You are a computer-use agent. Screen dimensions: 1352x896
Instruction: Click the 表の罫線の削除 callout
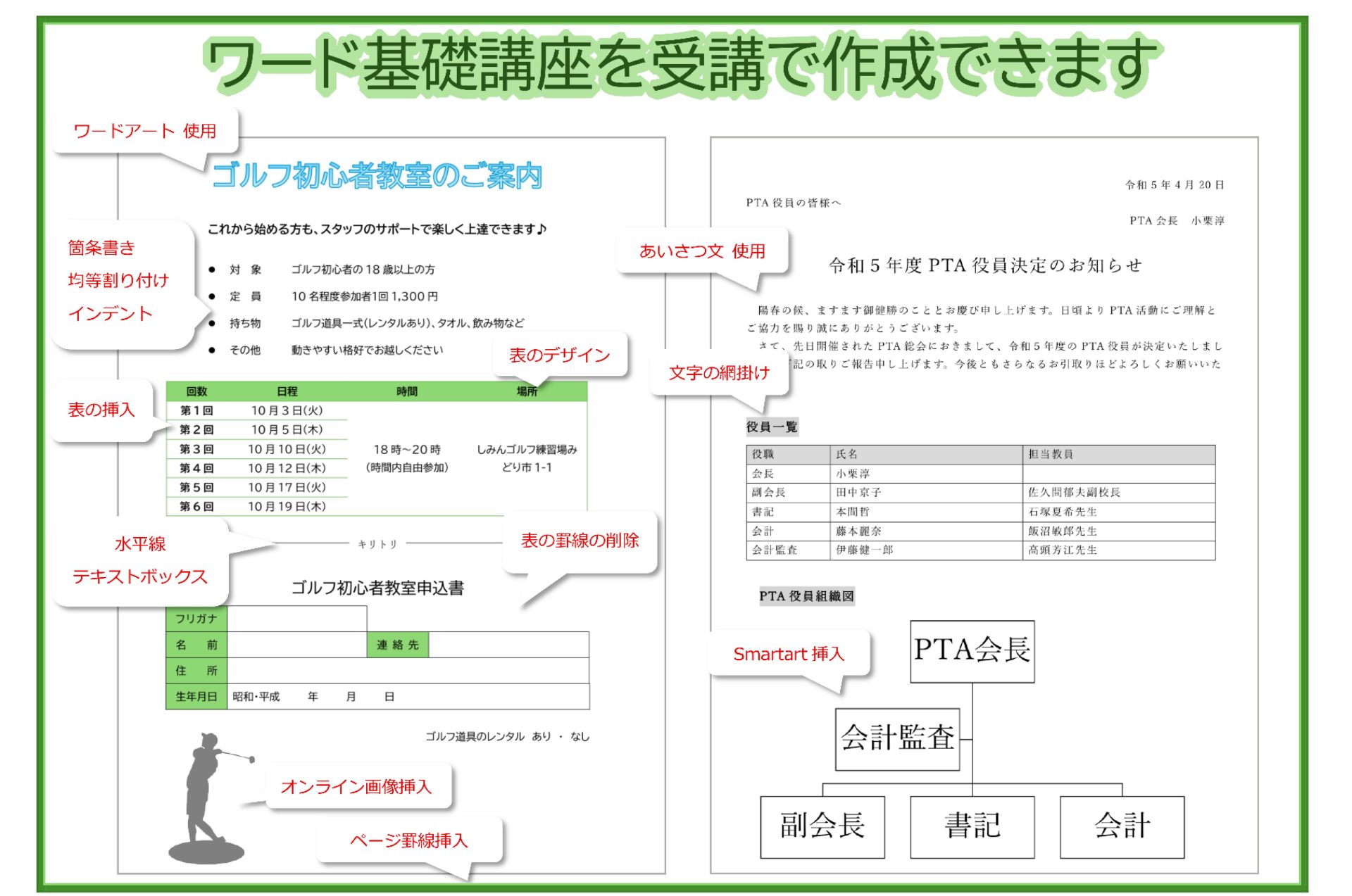point(580,541)
